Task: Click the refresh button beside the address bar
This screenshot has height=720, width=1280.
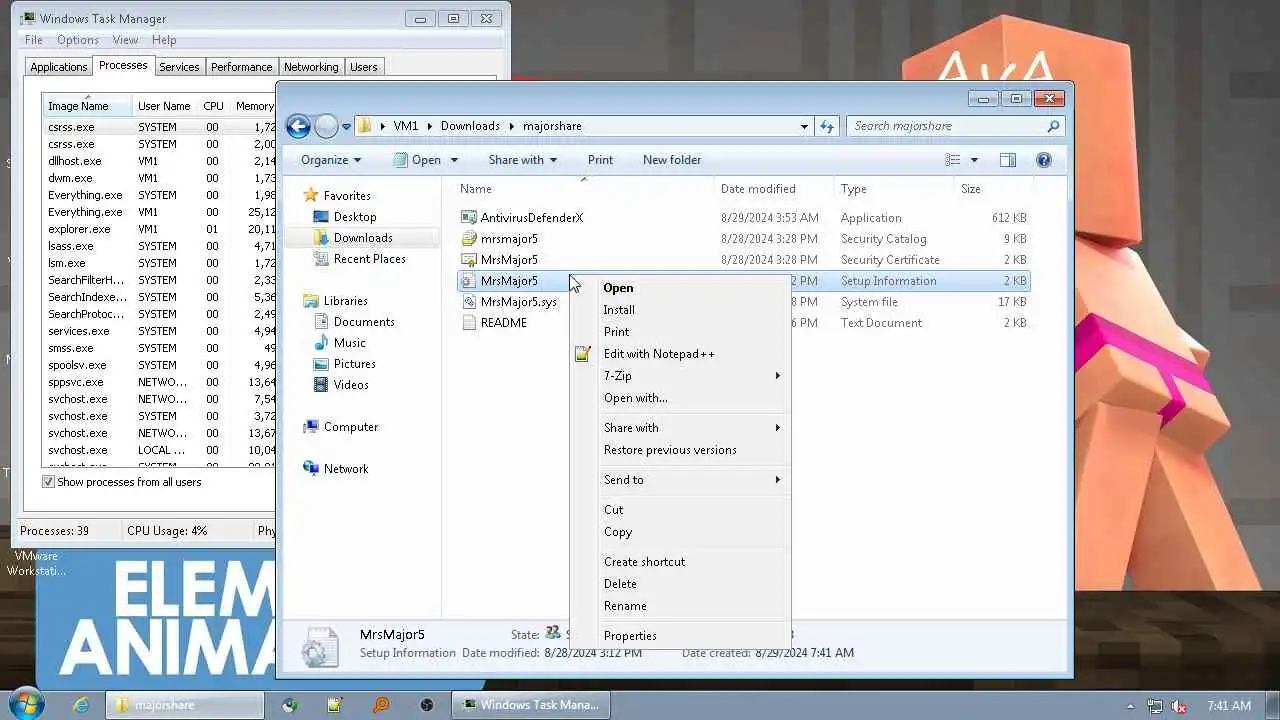Action: (x=827, y=126)
